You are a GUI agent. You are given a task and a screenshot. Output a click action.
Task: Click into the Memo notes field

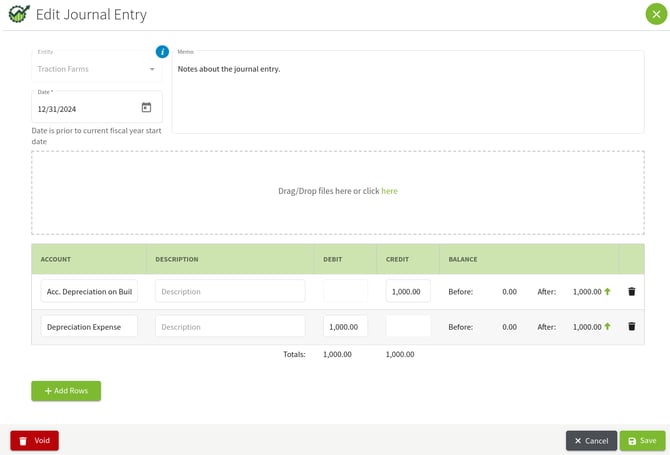pyautogui.click(x=408, y=95)
